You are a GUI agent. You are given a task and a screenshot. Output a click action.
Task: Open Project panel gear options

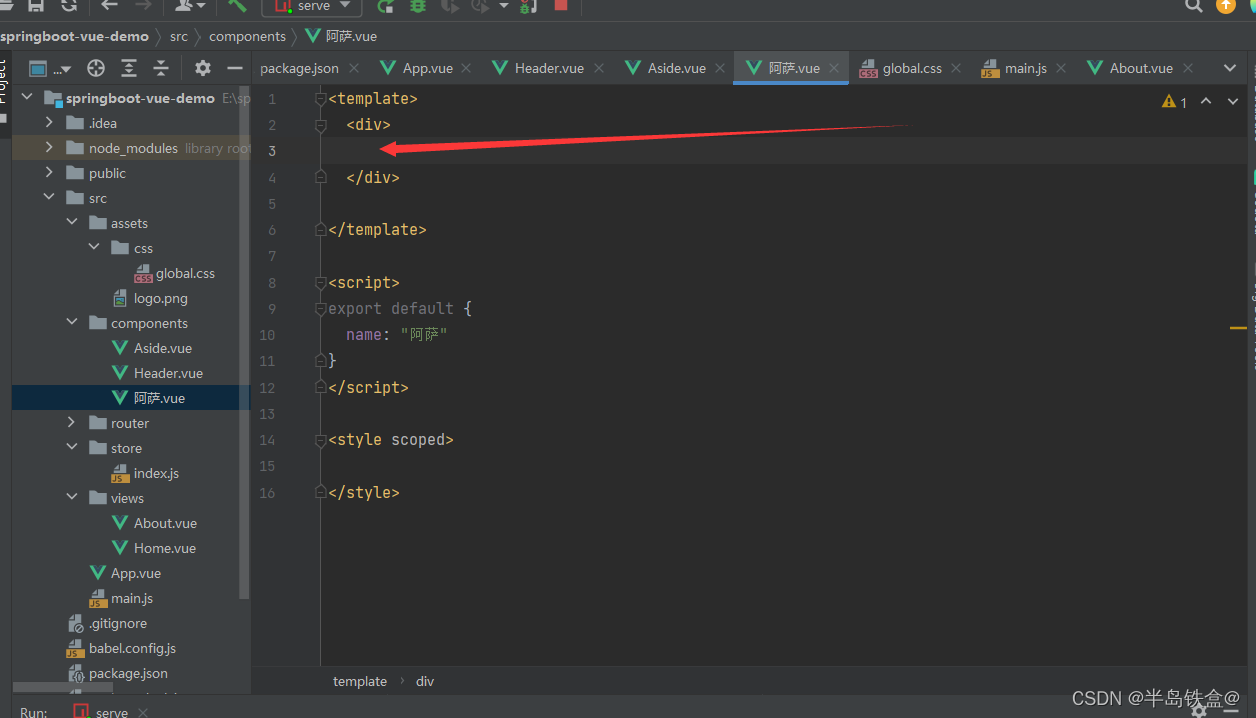(x=203, y=68)
